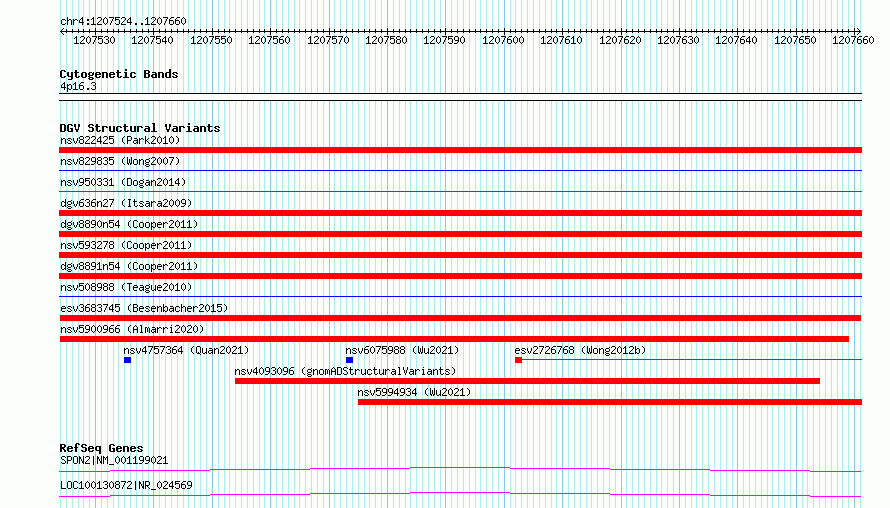The width and height of the screenshot is (890, 508).
Task: Open nsv4093096 (gnomADStructuralVariants) label
Action: click(345, 371)
